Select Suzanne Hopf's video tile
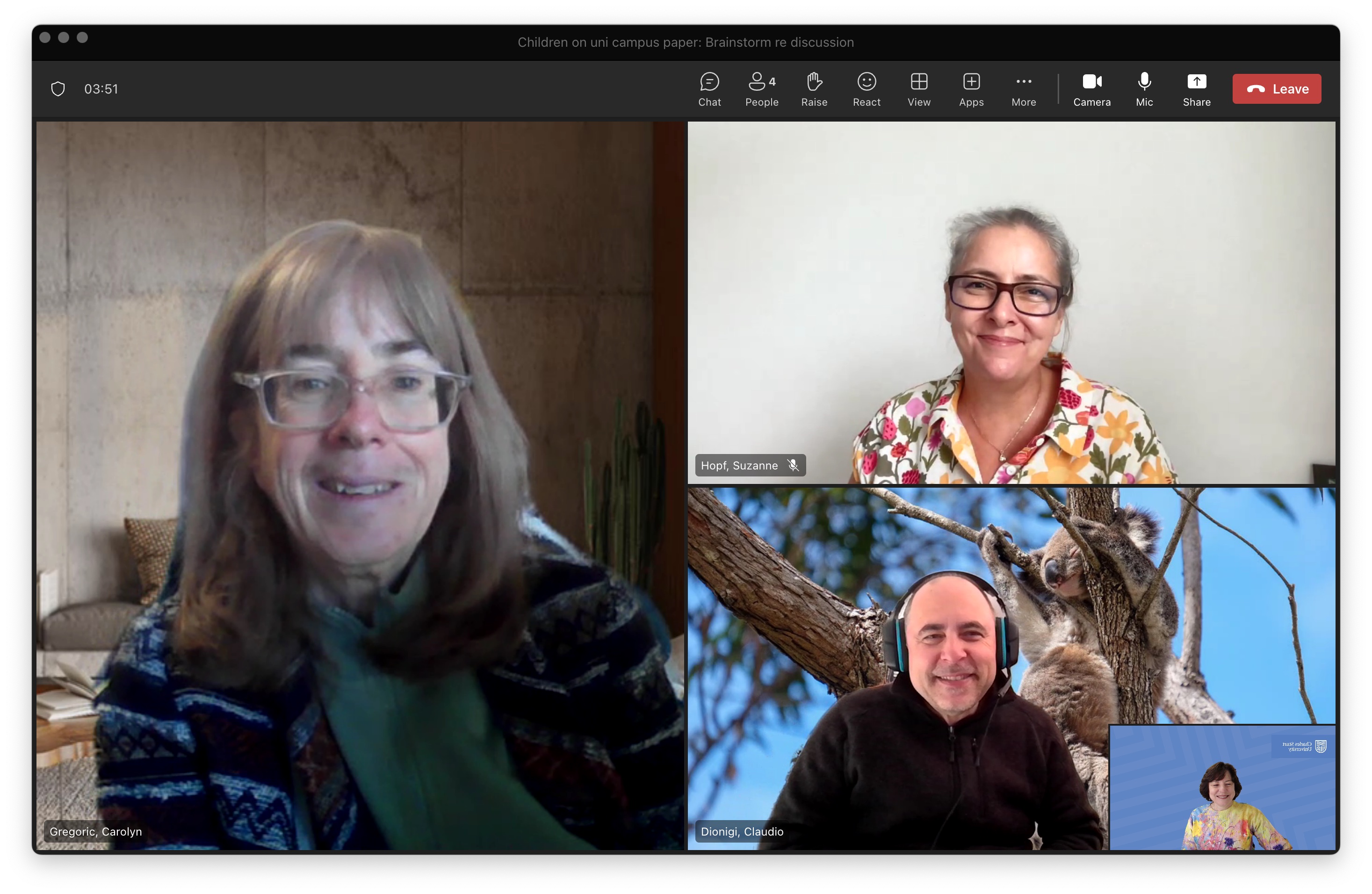The image size is (1372, 894). pyautogui.click(x=1011, y=302)
